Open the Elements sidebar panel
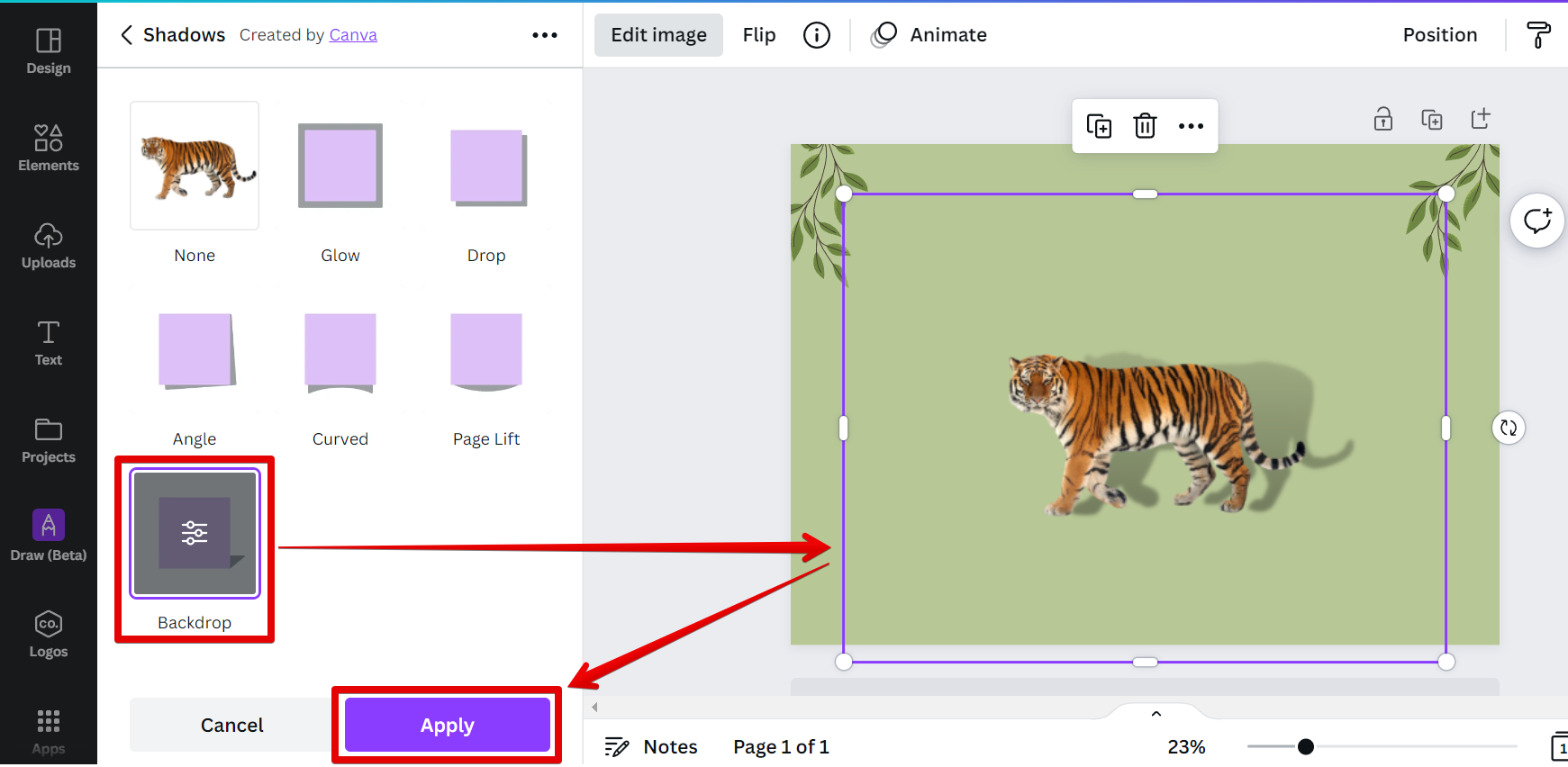 click(x=49, y=148)
